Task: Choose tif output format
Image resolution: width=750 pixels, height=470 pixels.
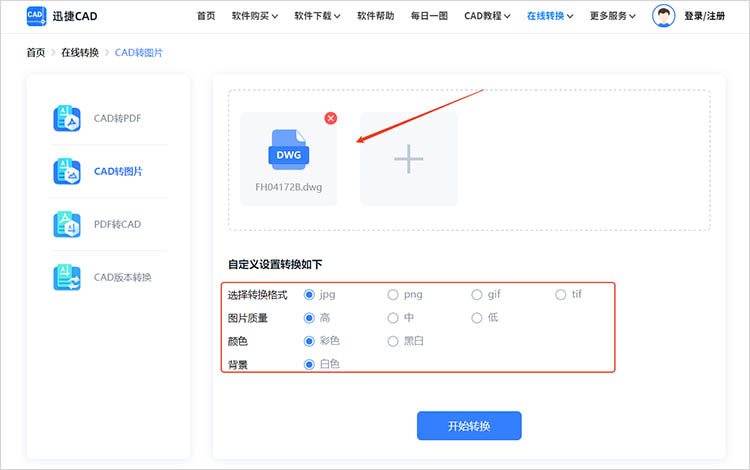Action: tap(561, 295)
